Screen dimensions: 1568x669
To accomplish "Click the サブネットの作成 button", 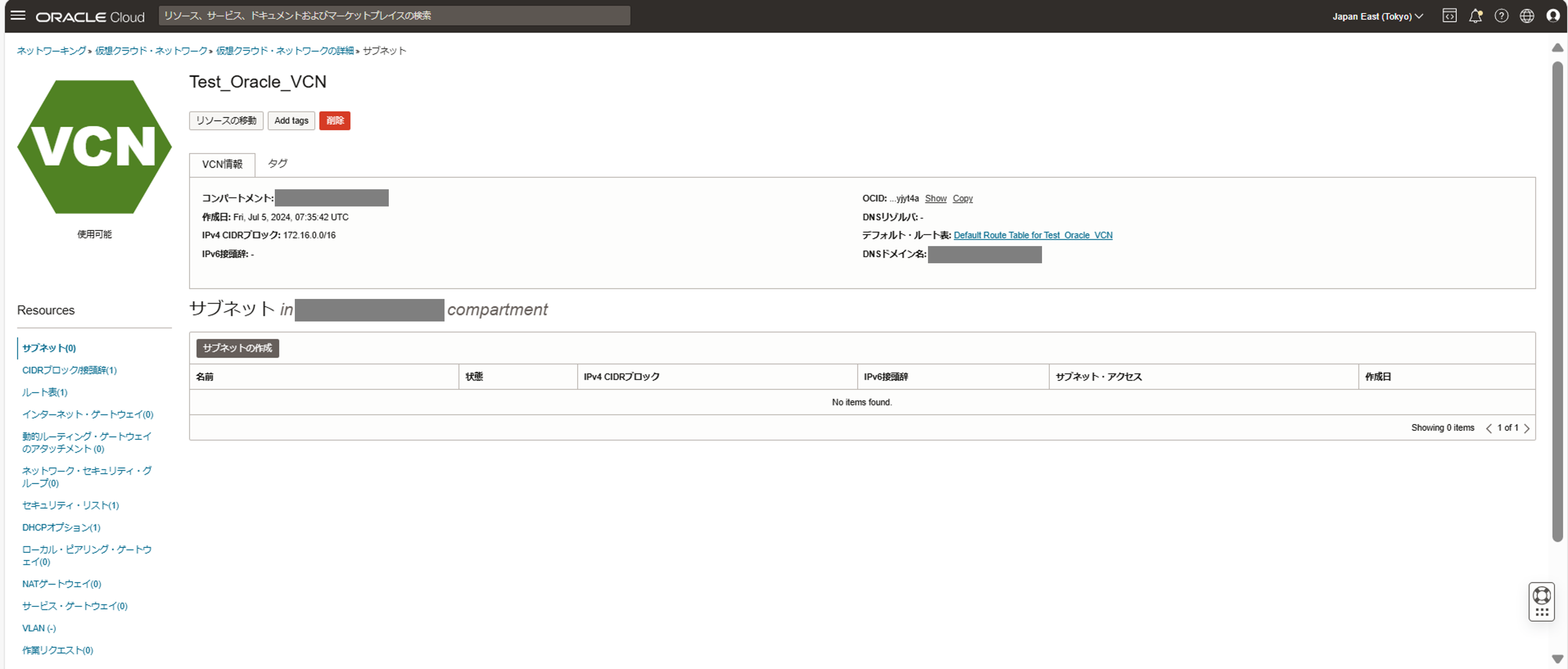I will click(x=237, y=348).
